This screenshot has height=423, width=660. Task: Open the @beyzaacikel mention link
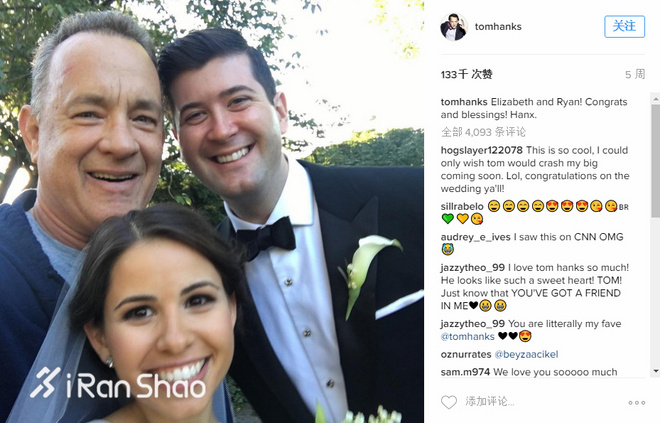526,354
